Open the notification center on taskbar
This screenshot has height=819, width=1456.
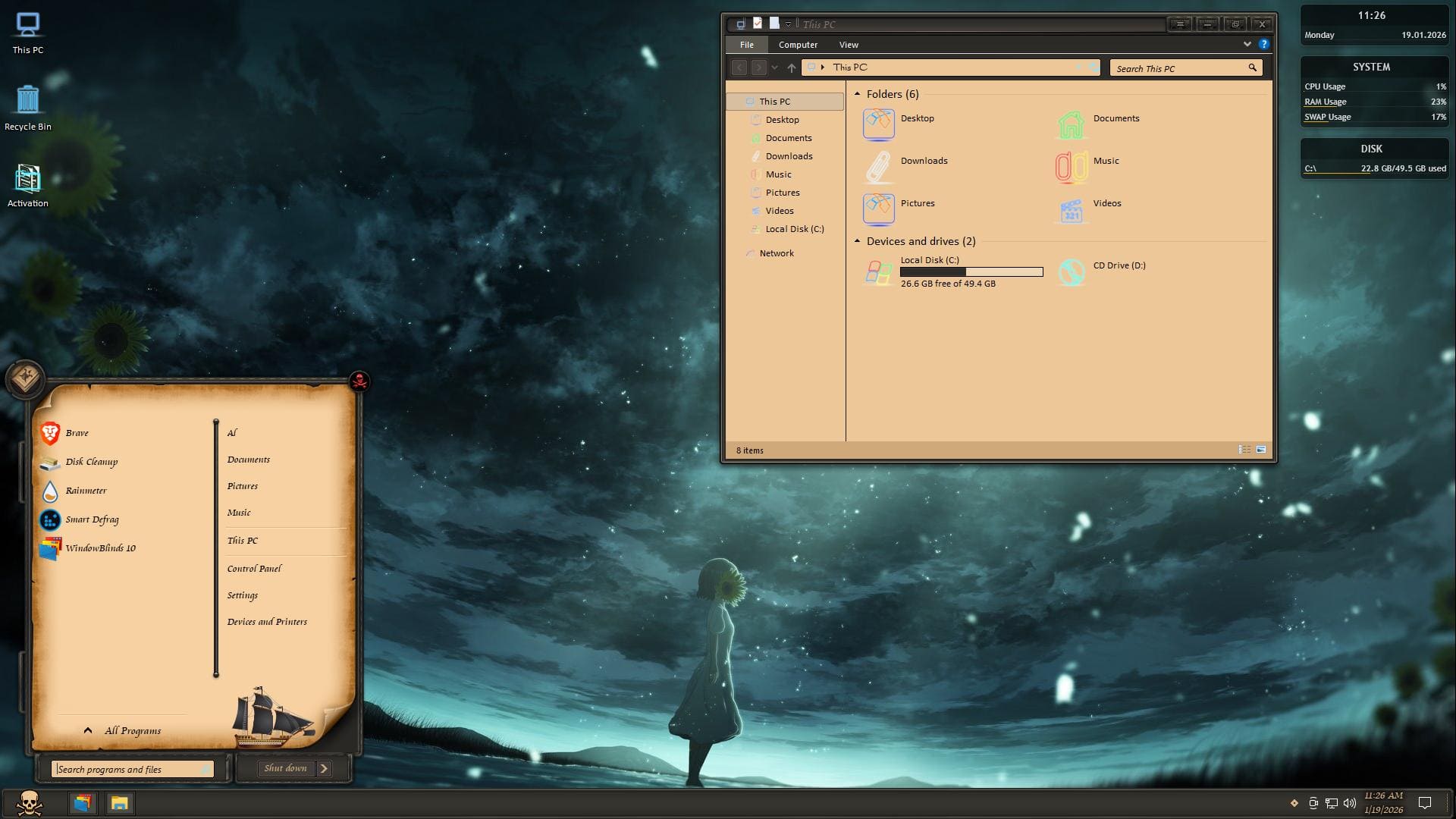(1425, 803)
